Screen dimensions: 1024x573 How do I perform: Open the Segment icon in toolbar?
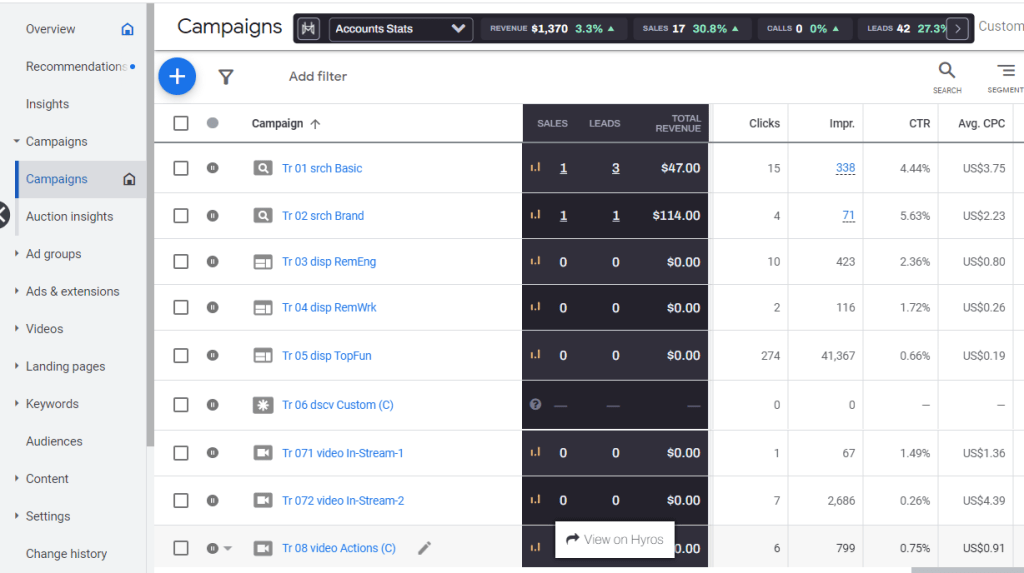(1005, 71)
